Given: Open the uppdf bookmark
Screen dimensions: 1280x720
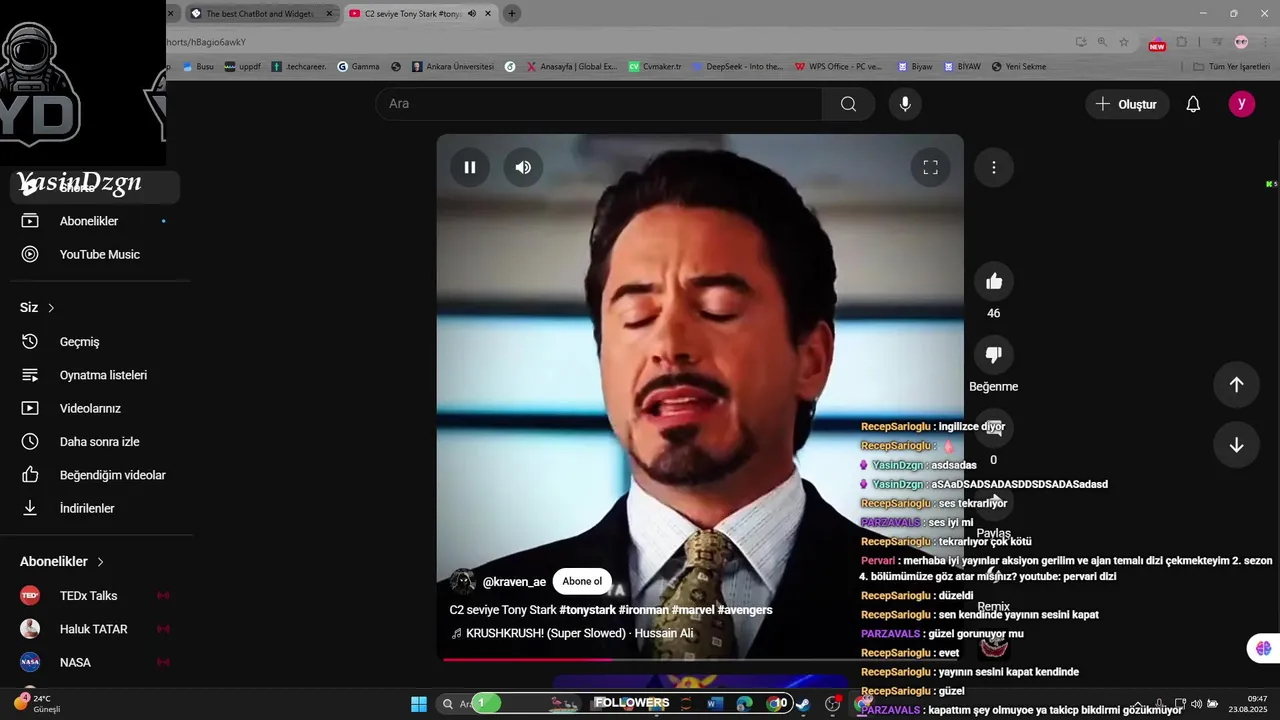Looking at the screenshot, I should tap(243, 67).
